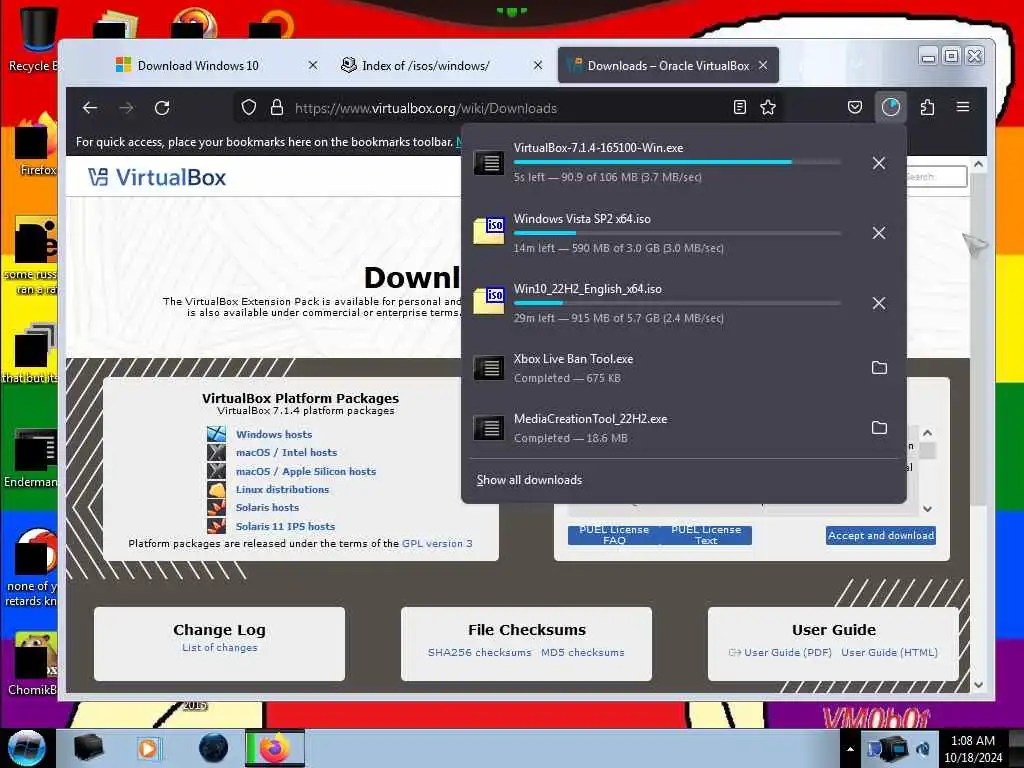Toggle reader view icon in address bar
The image size is (1024, 768).
(x=739, y=108)
